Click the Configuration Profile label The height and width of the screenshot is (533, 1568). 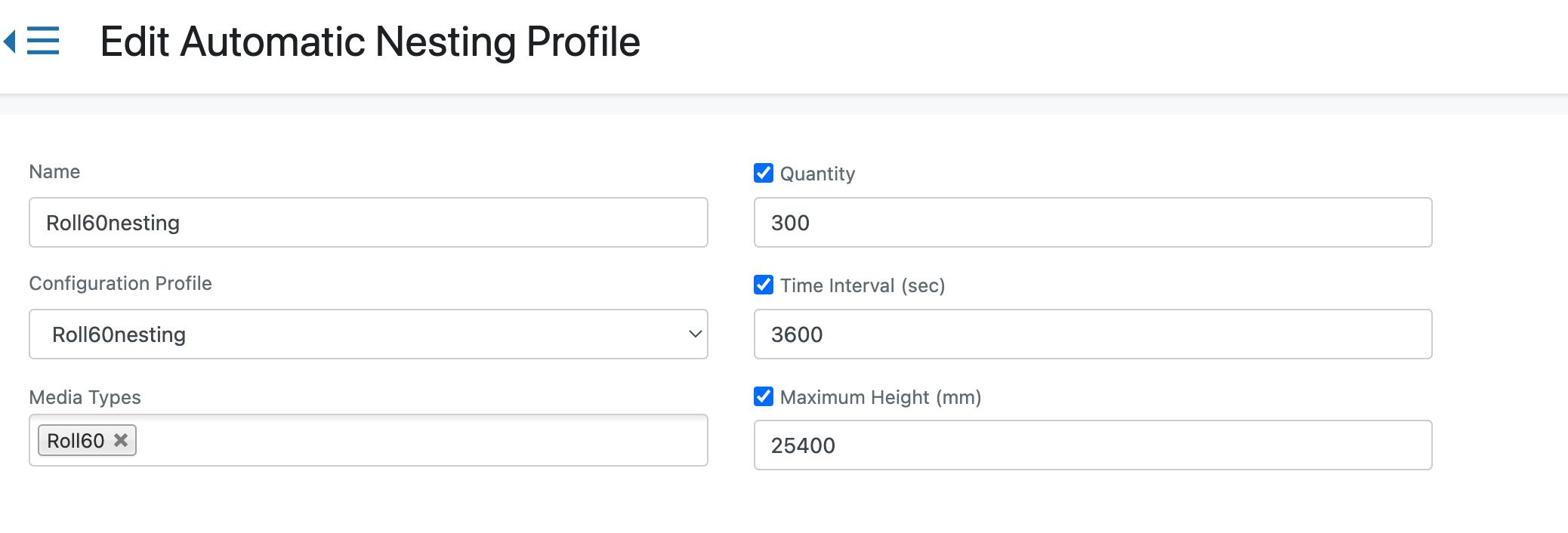[x=120, y=283]
